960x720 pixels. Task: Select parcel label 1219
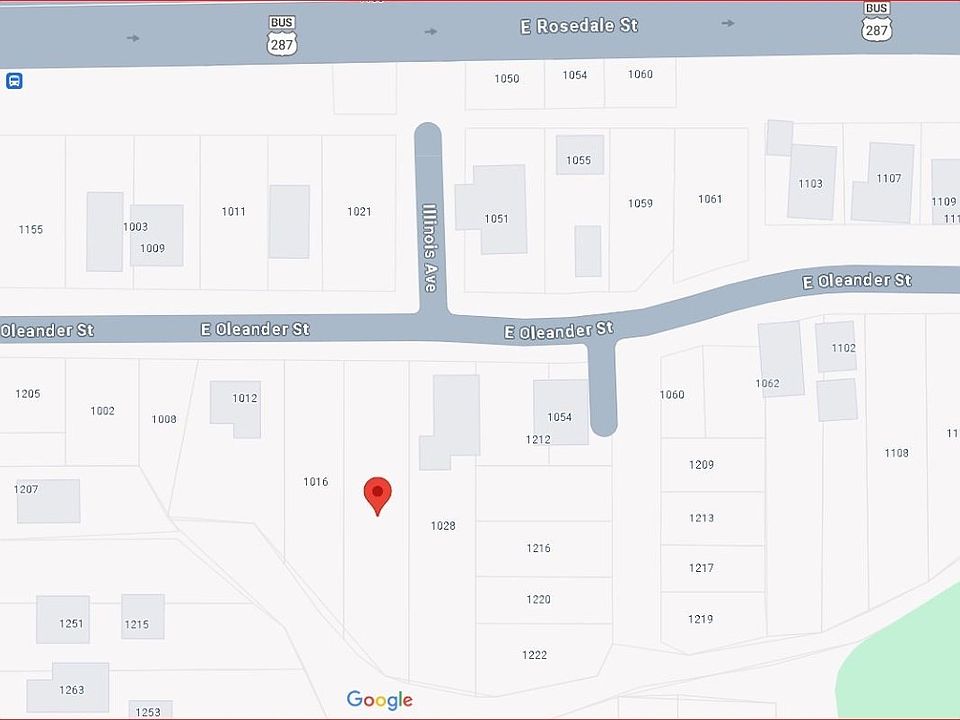pyautogui.click(x=700, y=619)
